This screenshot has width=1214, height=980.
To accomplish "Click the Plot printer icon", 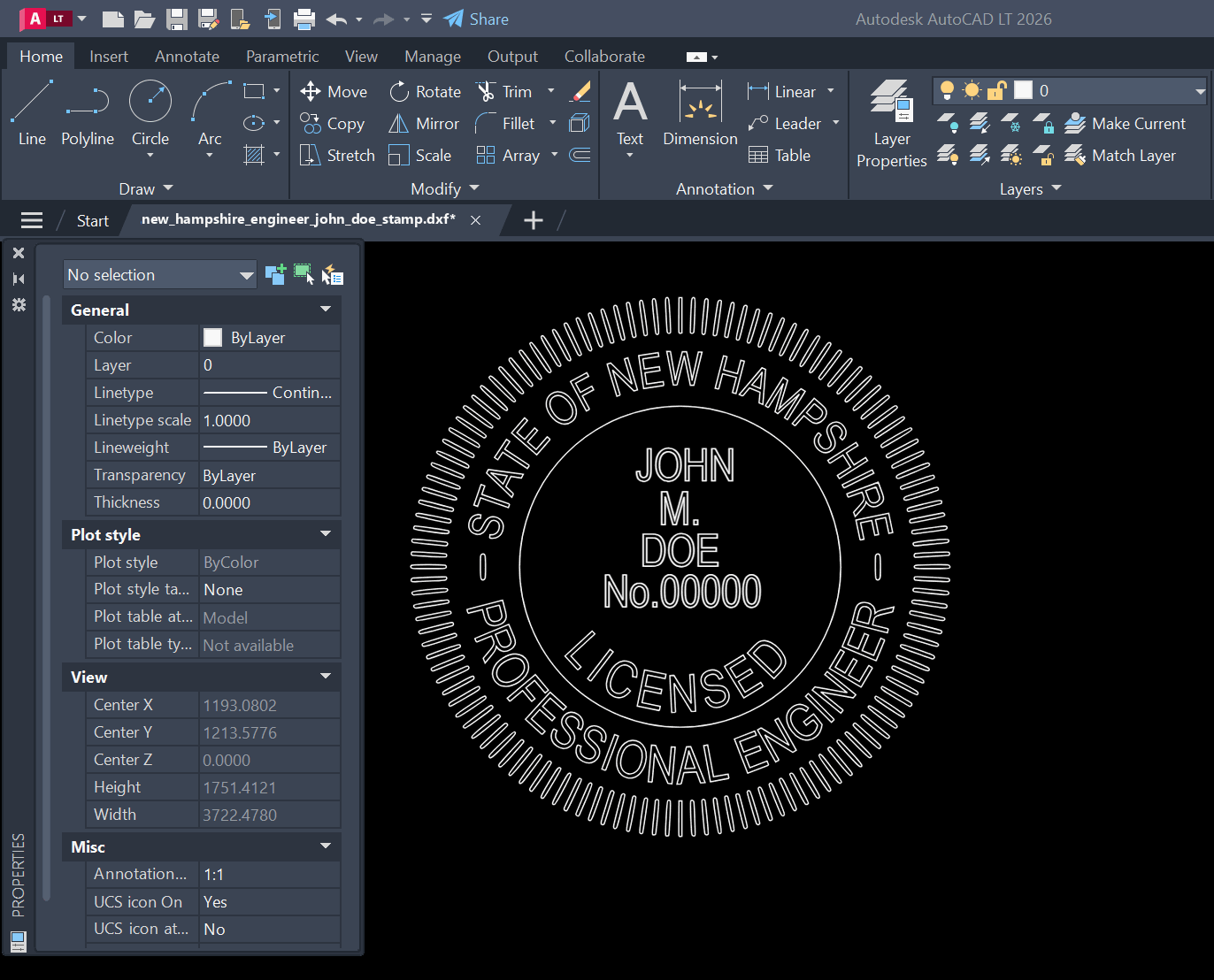I will click(304, 19).
